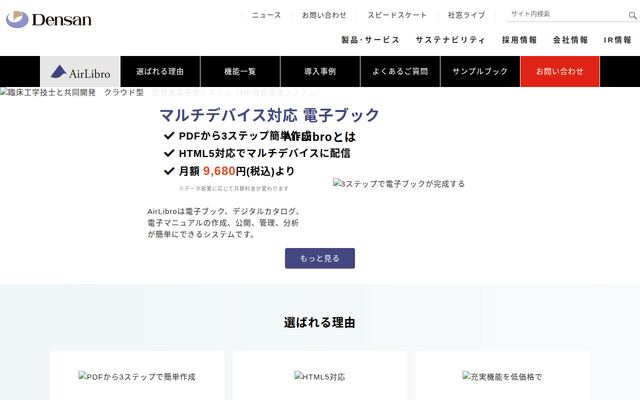
Task: Click the 9,680 price text
Action: 219,171
